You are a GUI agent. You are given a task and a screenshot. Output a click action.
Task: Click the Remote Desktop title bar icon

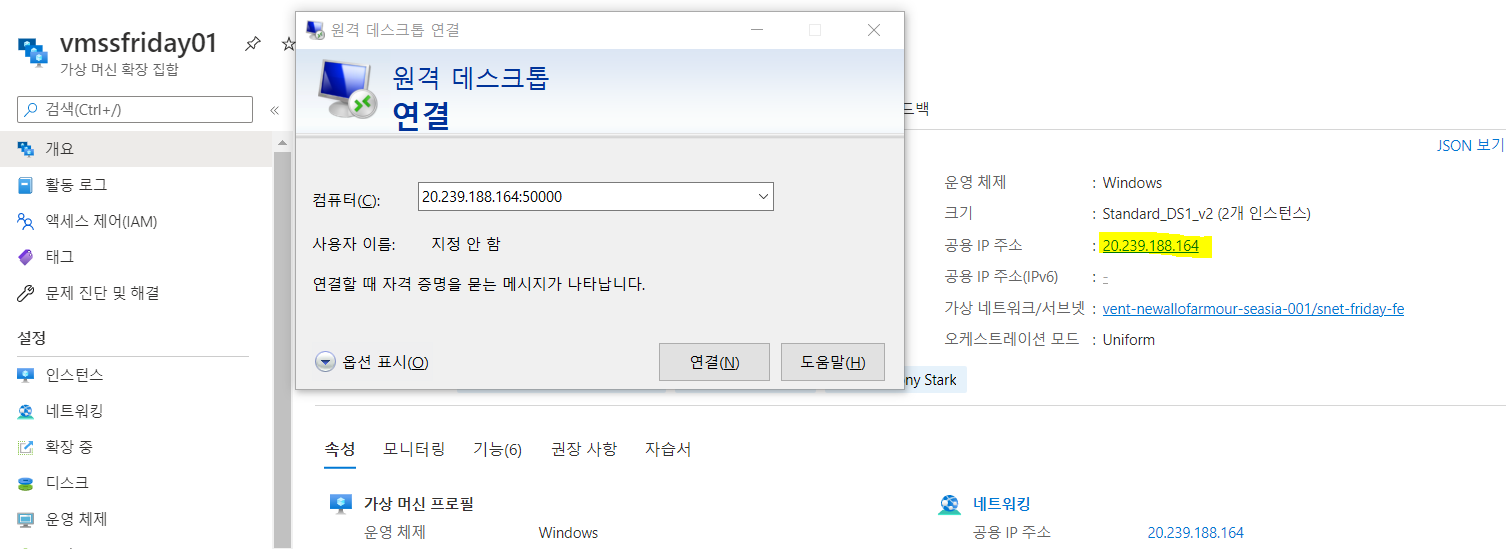pyautogui.click(x=315, y=30)
